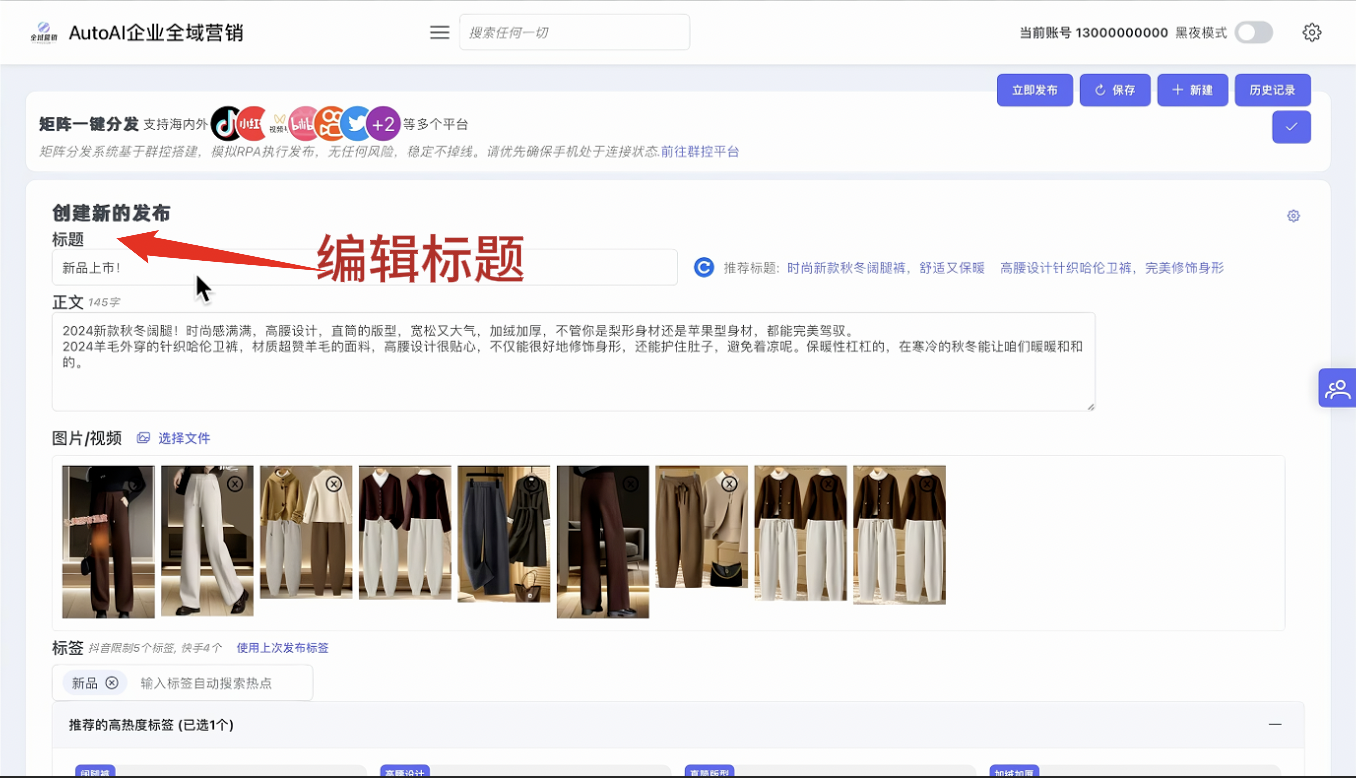Click the Twitter bird platform icon

pos(355,124)
